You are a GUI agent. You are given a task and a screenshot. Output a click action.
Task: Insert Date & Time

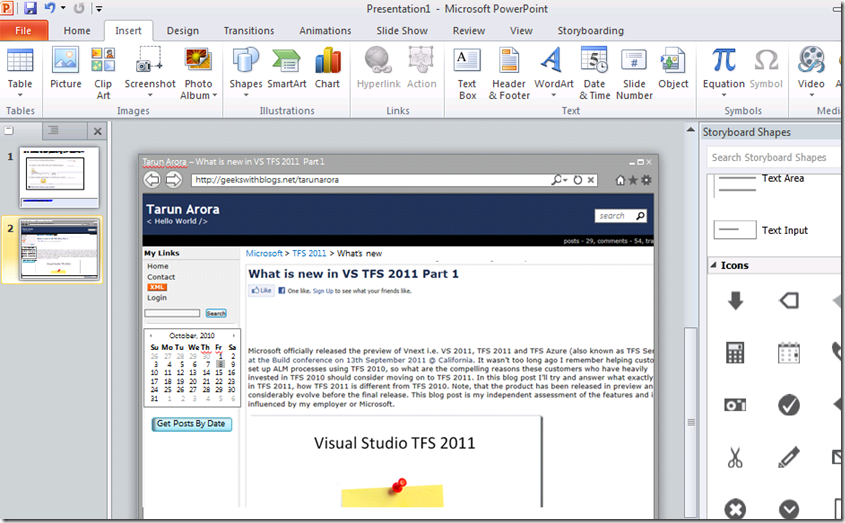click(594, 73)
